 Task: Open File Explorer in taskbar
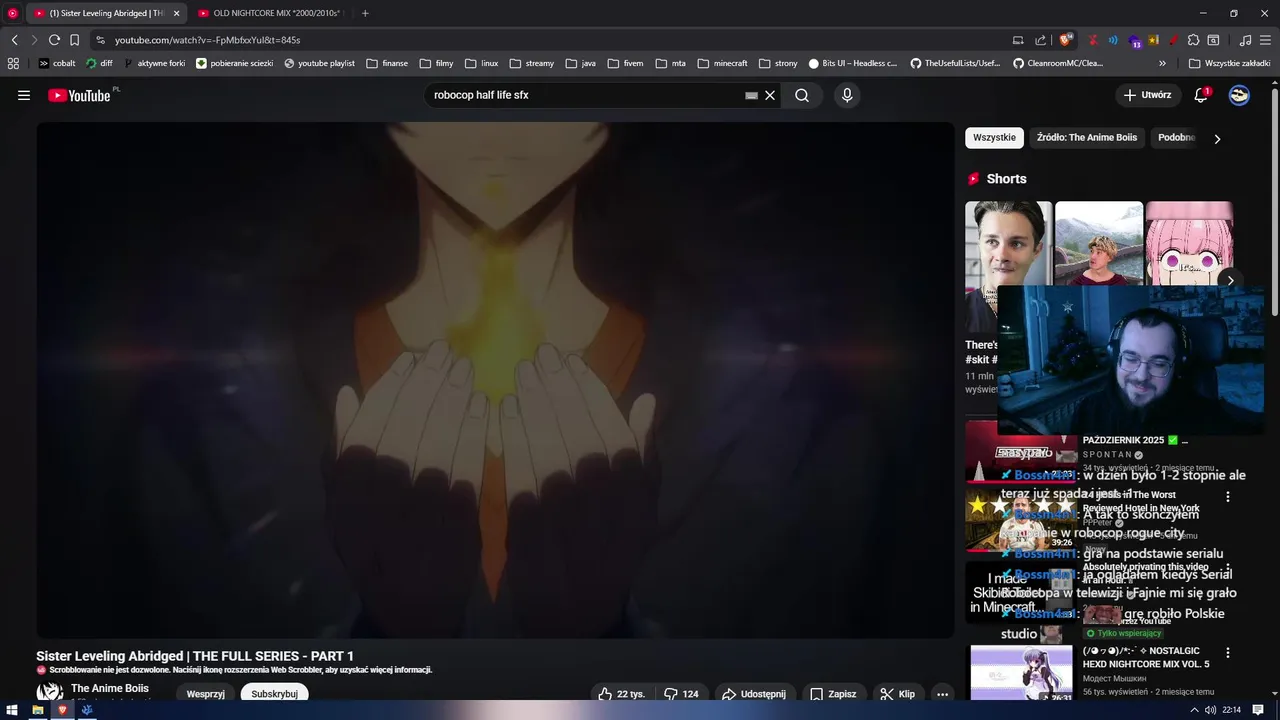(37, 710)
